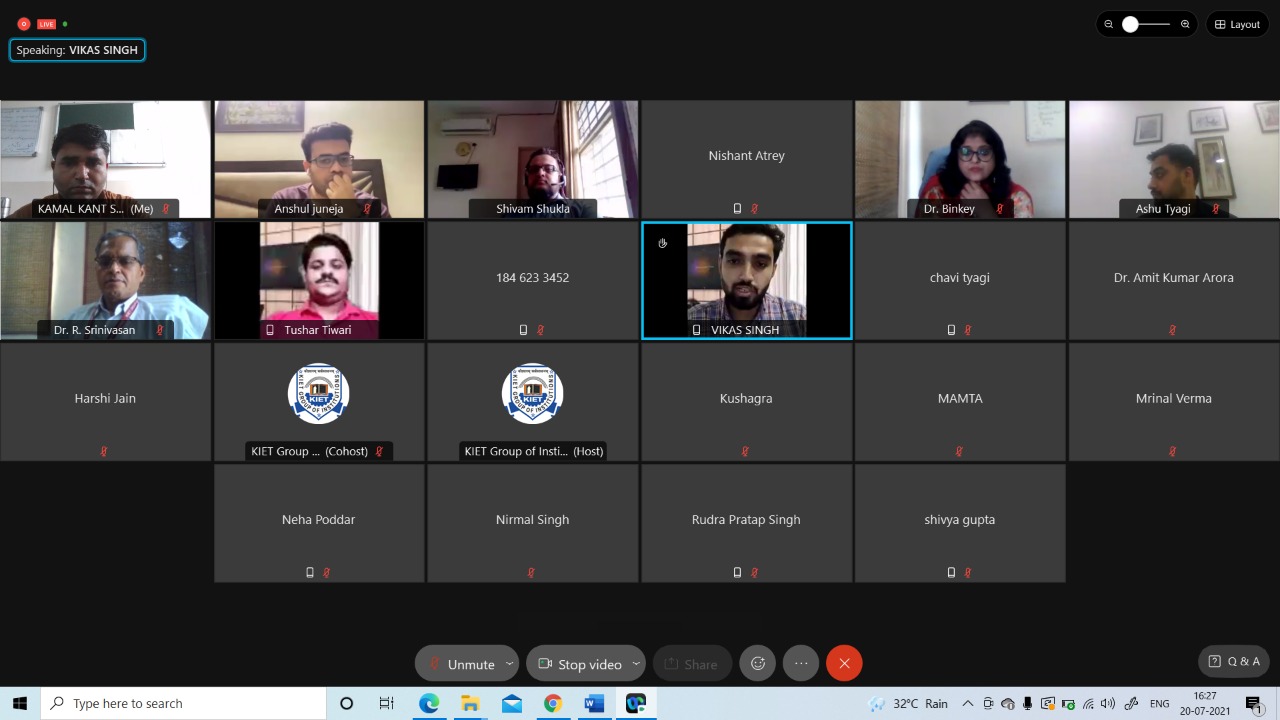Select Dr. Binkey's video tile
The image size is (1280, 720).
tap(959, 158)
